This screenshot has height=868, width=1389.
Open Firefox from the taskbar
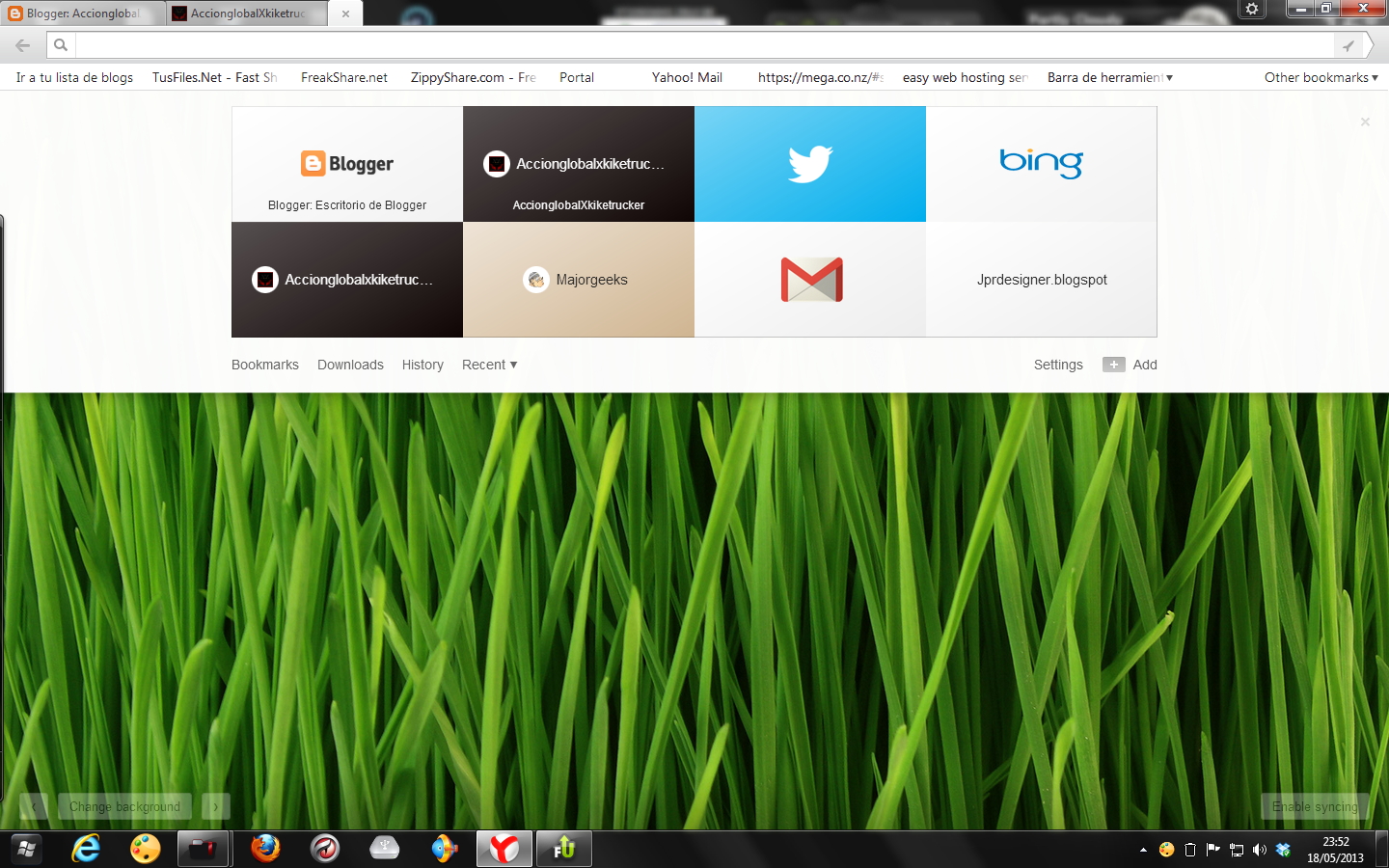pyautogui.click(x=263, y=849)
